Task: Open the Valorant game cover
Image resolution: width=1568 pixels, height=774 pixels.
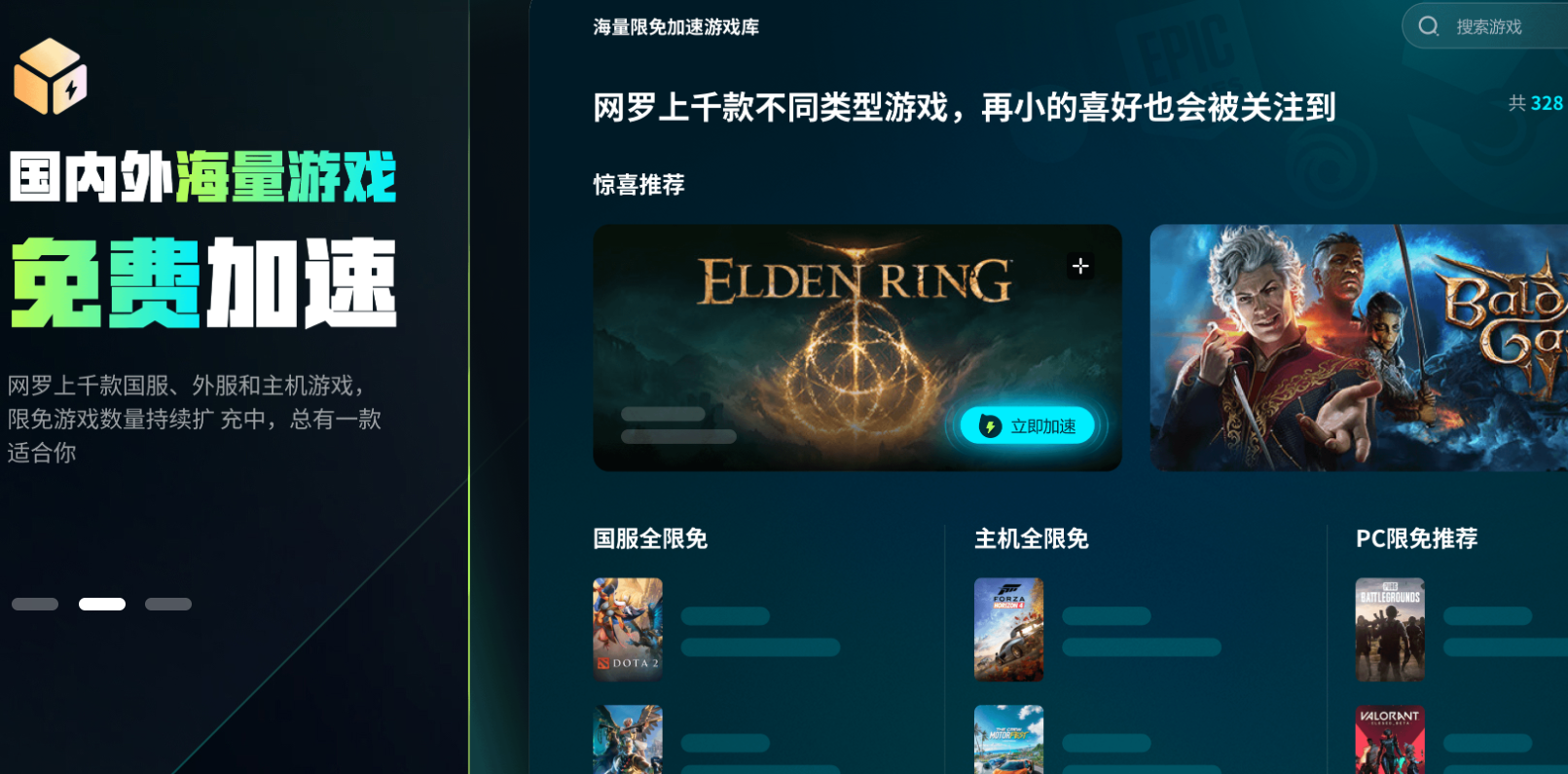Action: 1390,739
